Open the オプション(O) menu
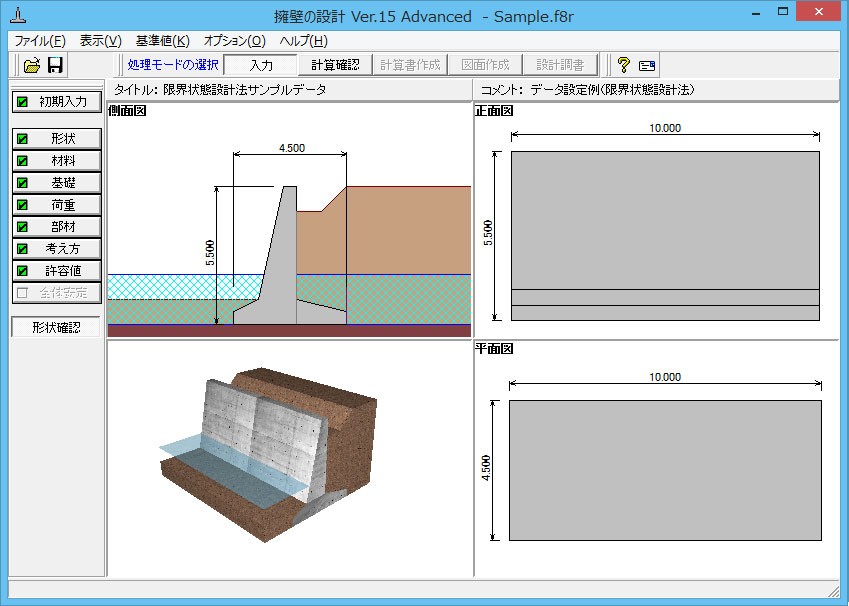The width and height of the screenshot is (849, 606). point(234,41)
